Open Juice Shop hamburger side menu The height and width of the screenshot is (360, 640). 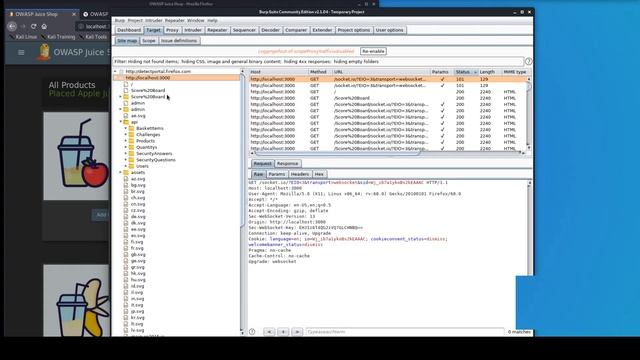[x=21, y=52]
